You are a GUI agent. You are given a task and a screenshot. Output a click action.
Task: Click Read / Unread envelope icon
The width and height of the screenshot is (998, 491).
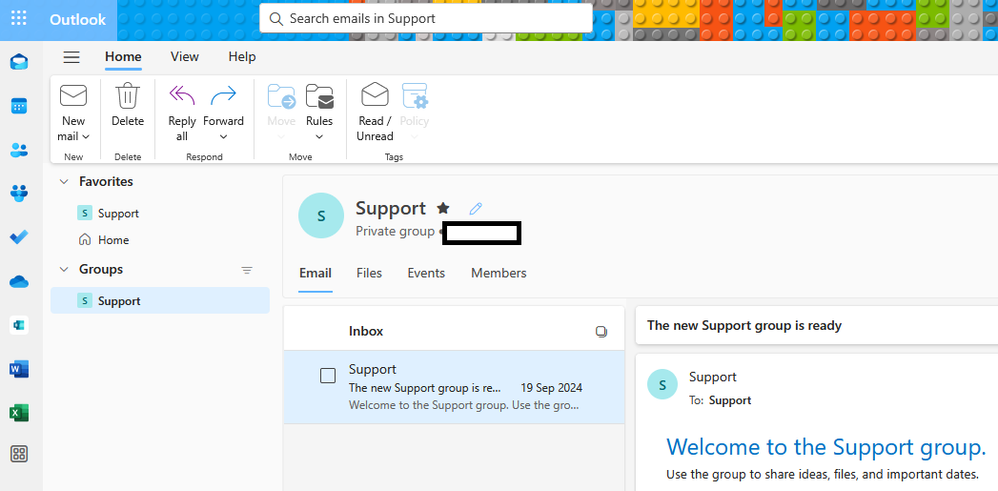[x=375, y=95]
